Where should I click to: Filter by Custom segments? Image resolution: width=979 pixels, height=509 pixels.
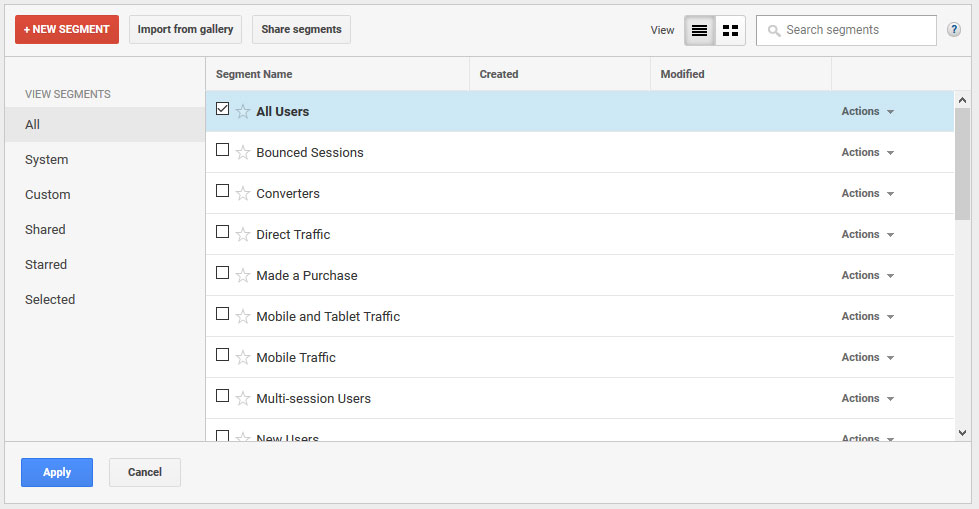(105, 194)
